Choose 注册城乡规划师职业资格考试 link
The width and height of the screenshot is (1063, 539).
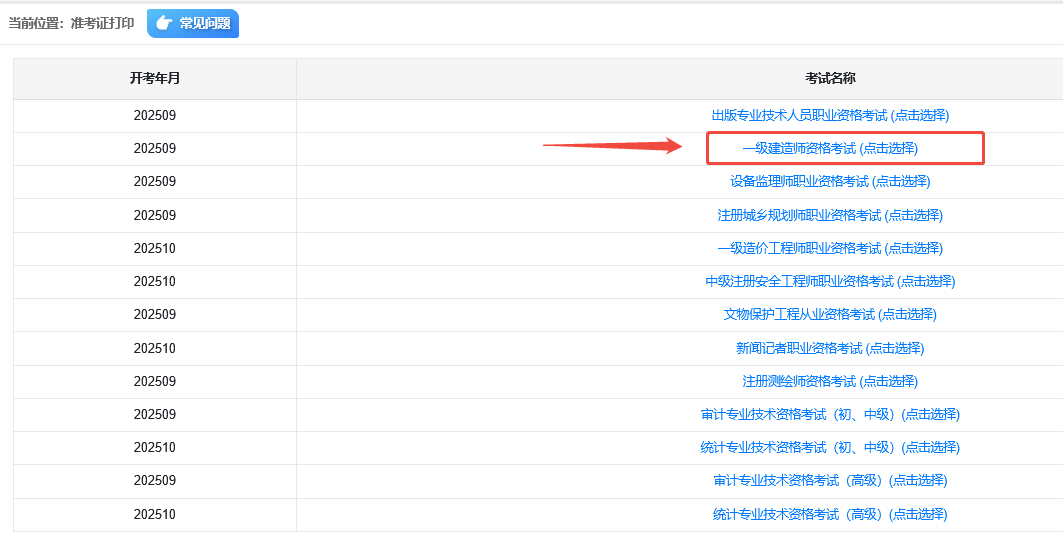(830, 215)
